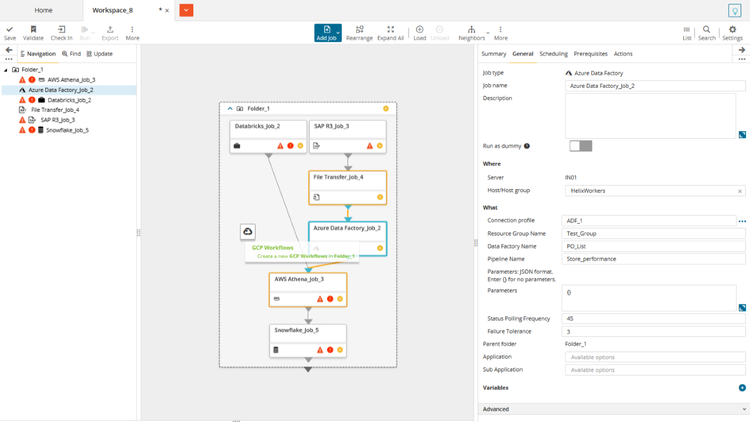Click the Neighbors icon
750x422 pixels.
pos(471,33)
